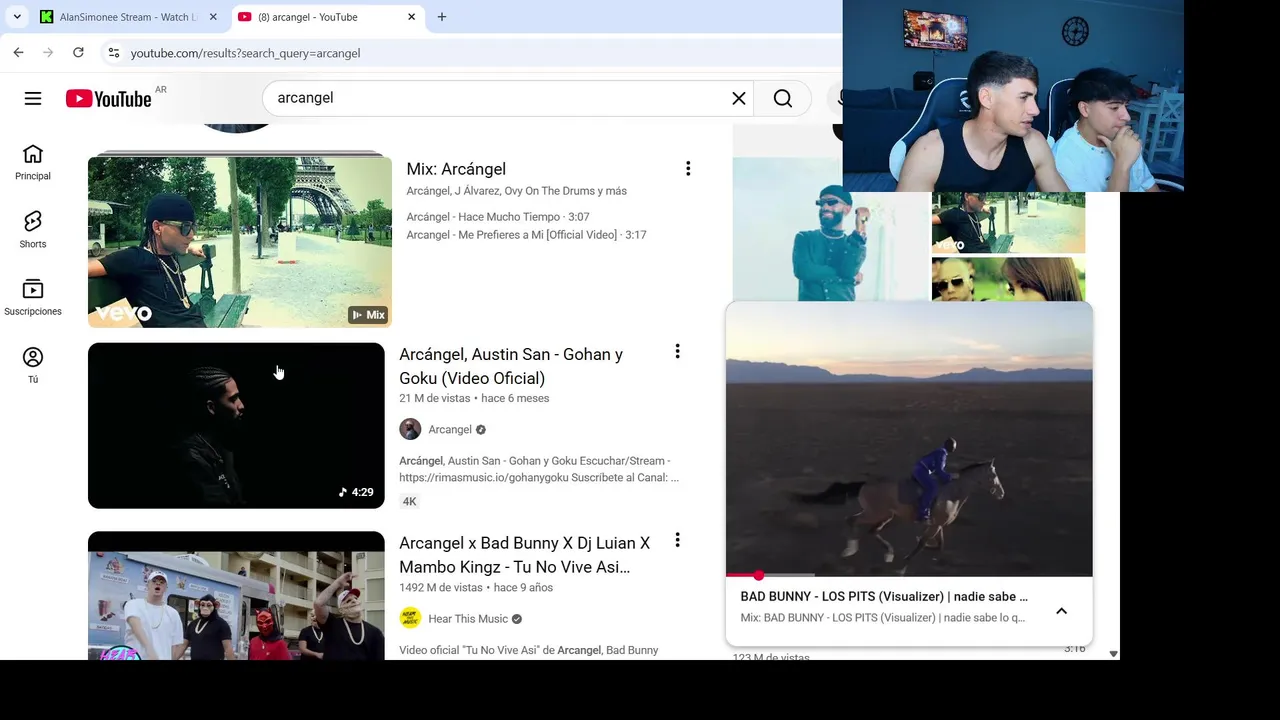Open the Hear This Music channel link

[x=468, y=618]
